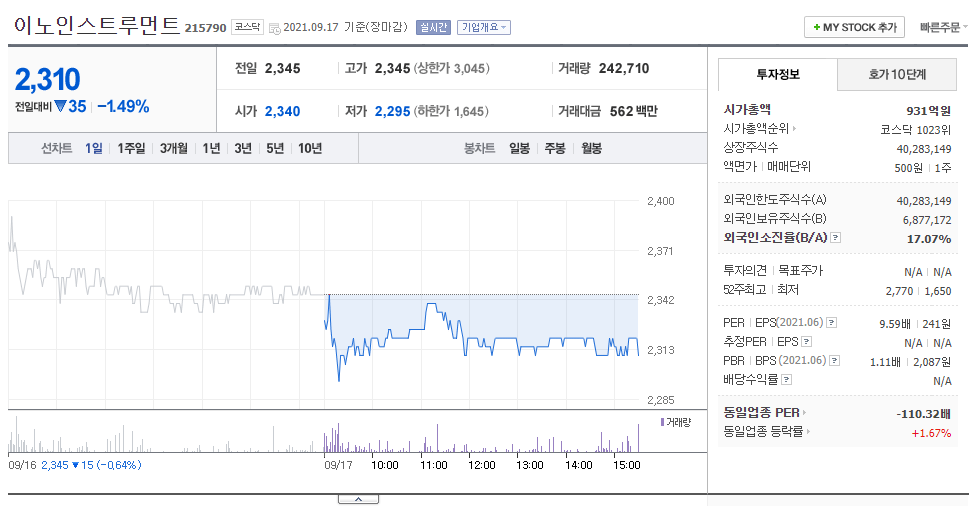Follow the 시가총액순위 arrow link

pos(760,129)
